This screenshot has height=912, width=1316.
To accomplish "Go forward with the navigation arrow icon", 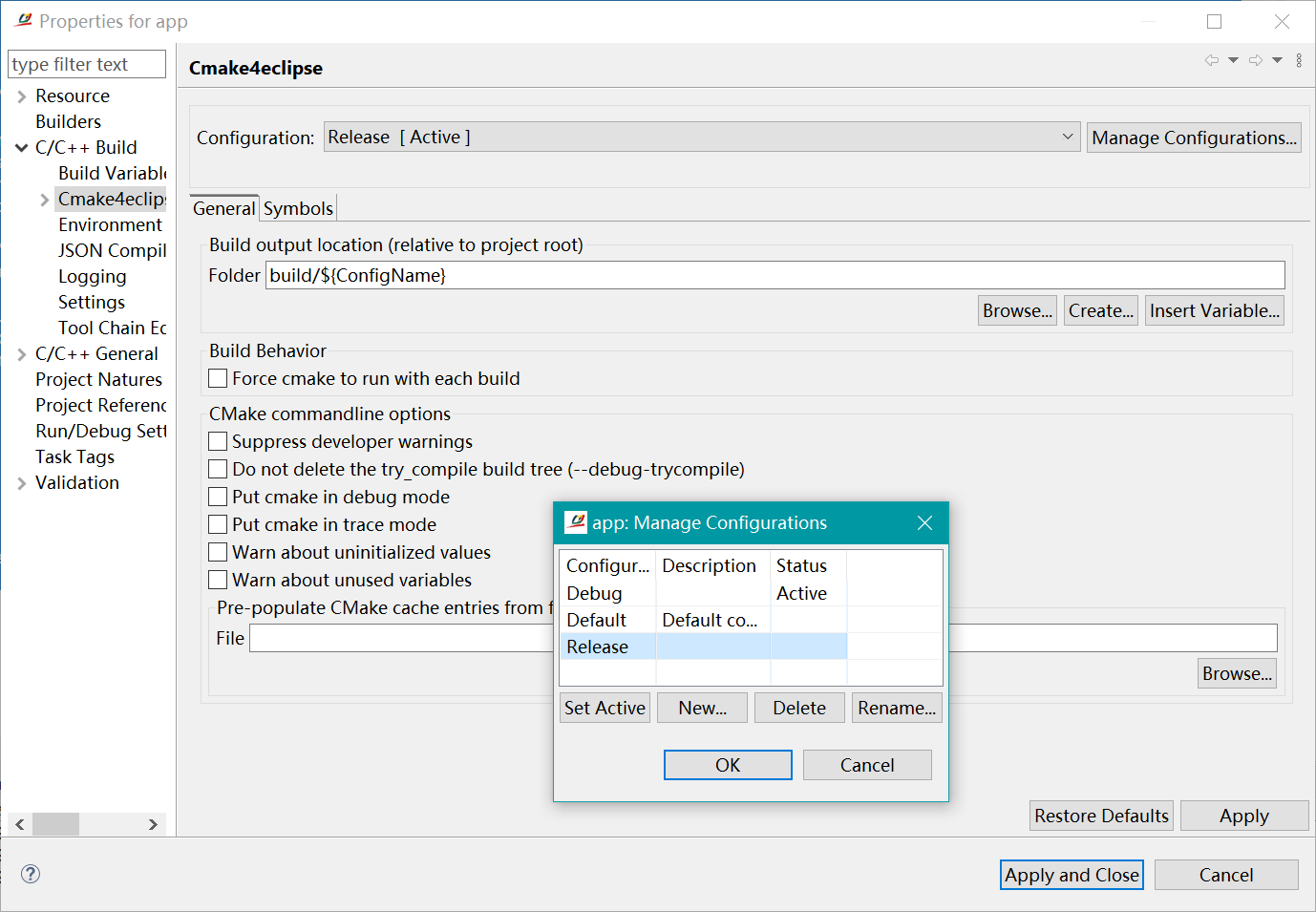I will point(1256,60).
